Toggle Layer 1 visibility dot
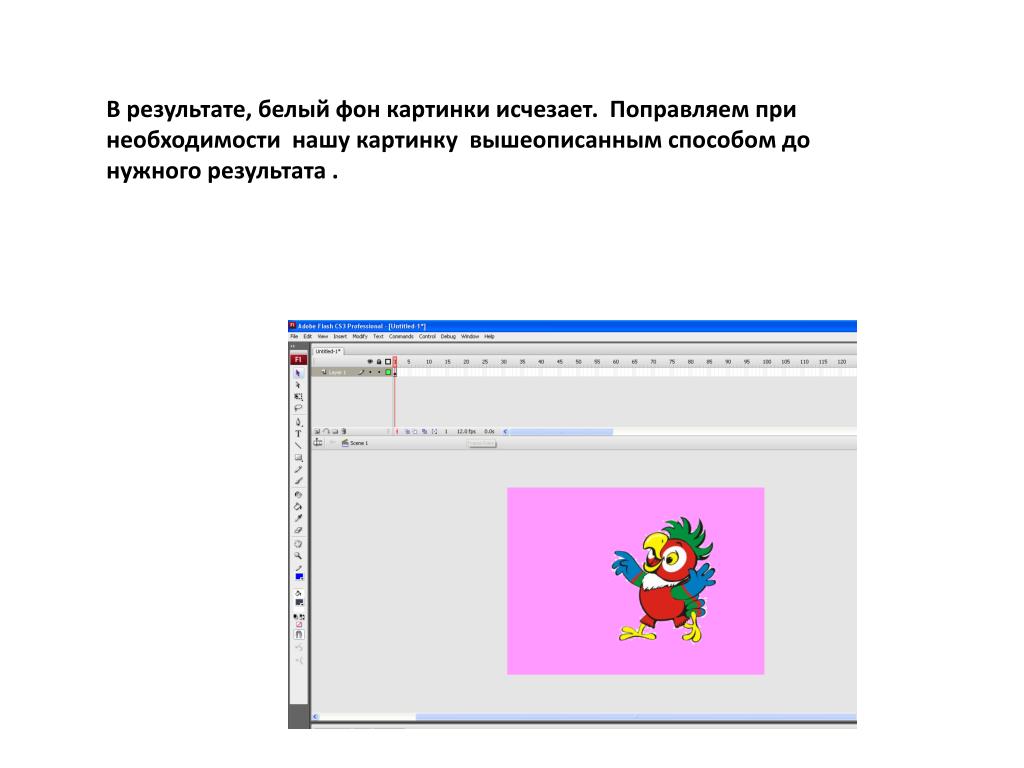1024x768 pixels. 370,372
